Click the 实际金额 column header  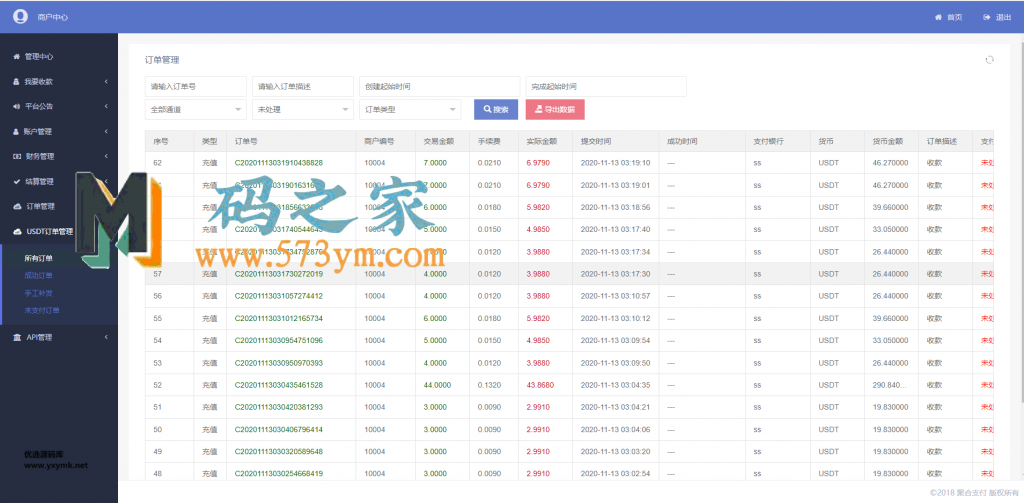[541, 141]
